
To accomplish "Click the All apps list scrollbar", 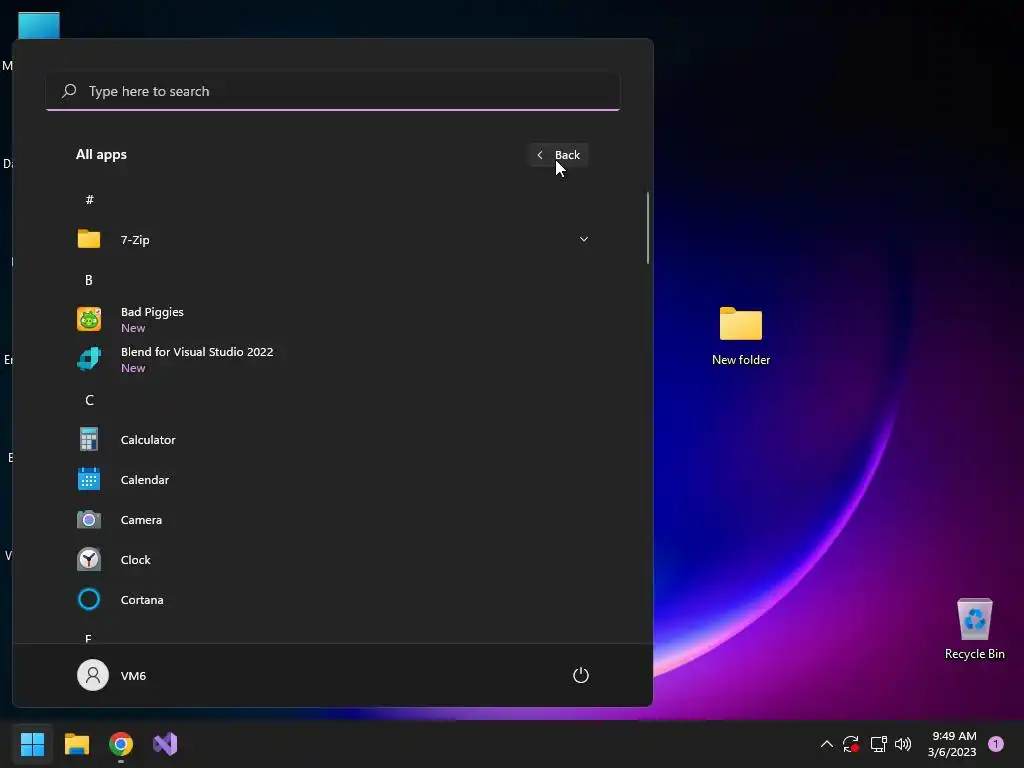I will 648,228.
